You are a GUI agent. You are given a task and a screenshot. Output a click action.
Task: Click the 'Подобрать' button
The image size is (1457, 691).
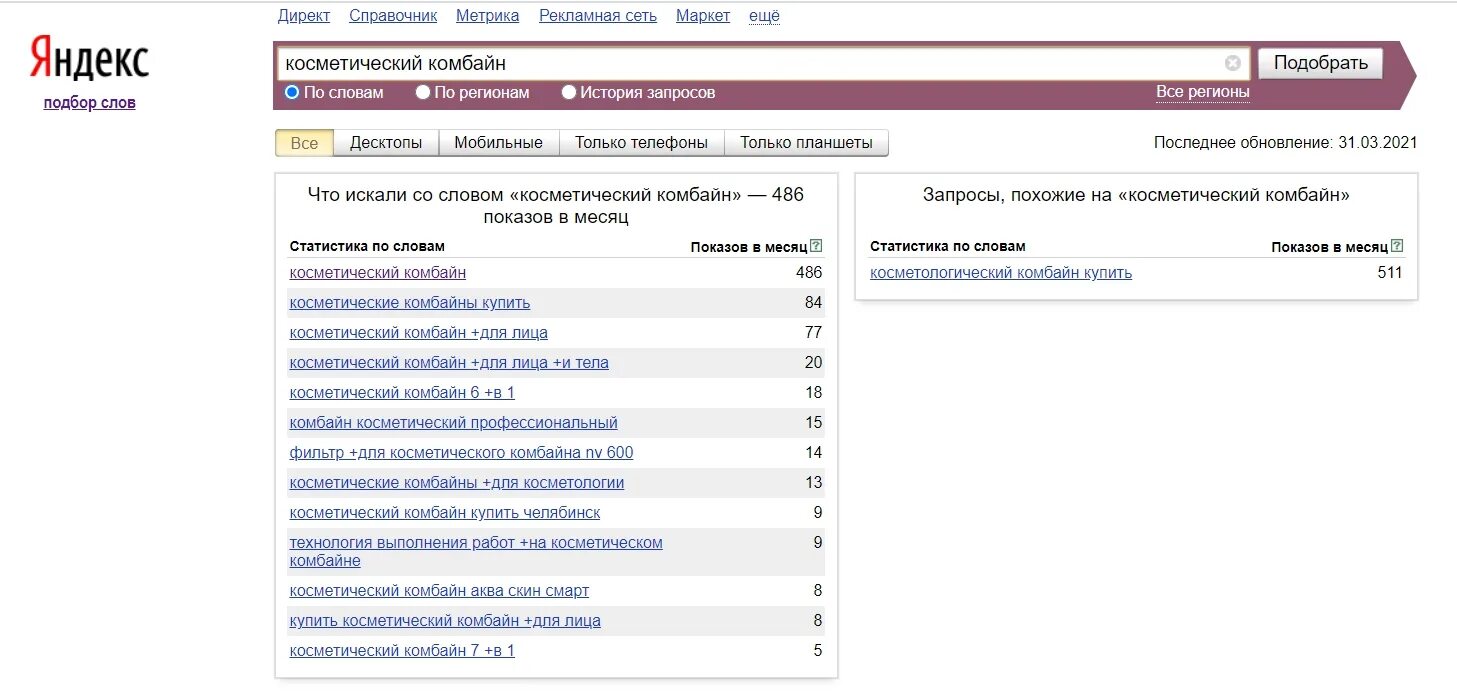click(x=1320, y=63)
